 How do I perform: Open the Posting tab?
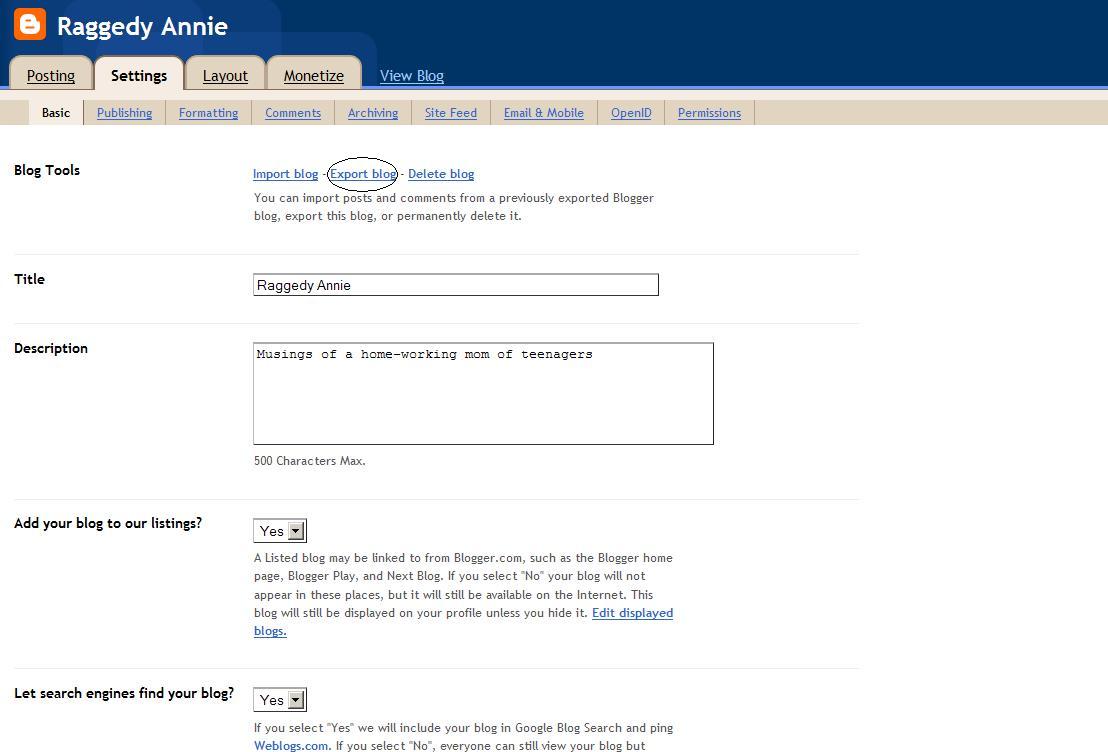pos(51,76)
